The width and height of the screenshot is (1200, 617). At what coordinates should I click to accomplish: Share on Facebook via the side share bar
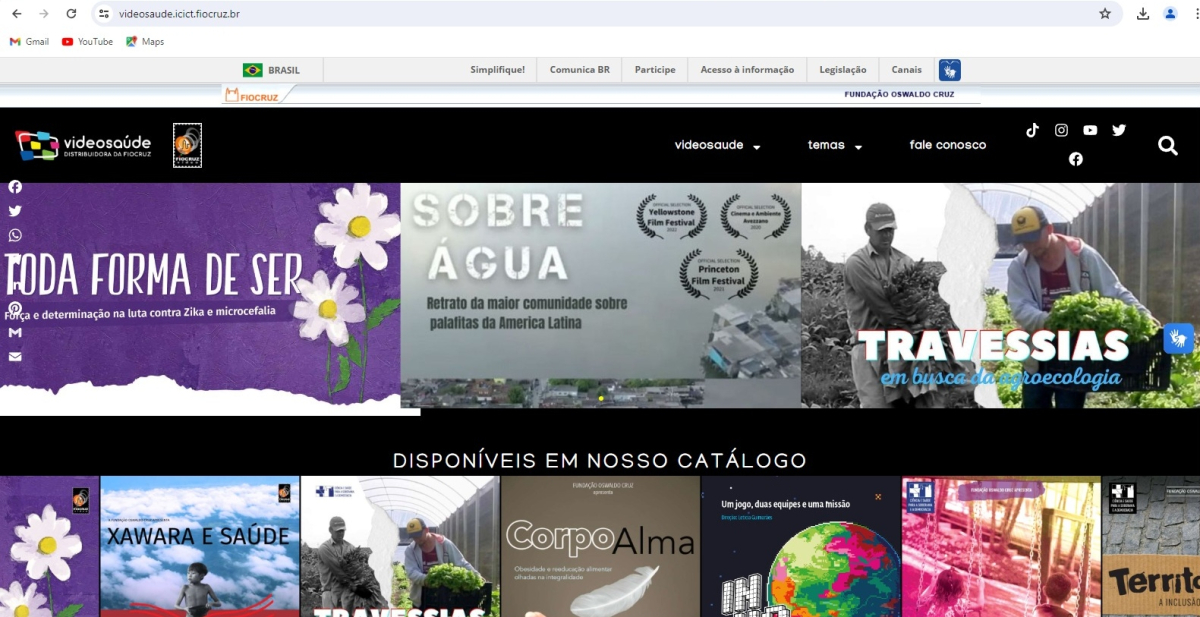(15, 187)
